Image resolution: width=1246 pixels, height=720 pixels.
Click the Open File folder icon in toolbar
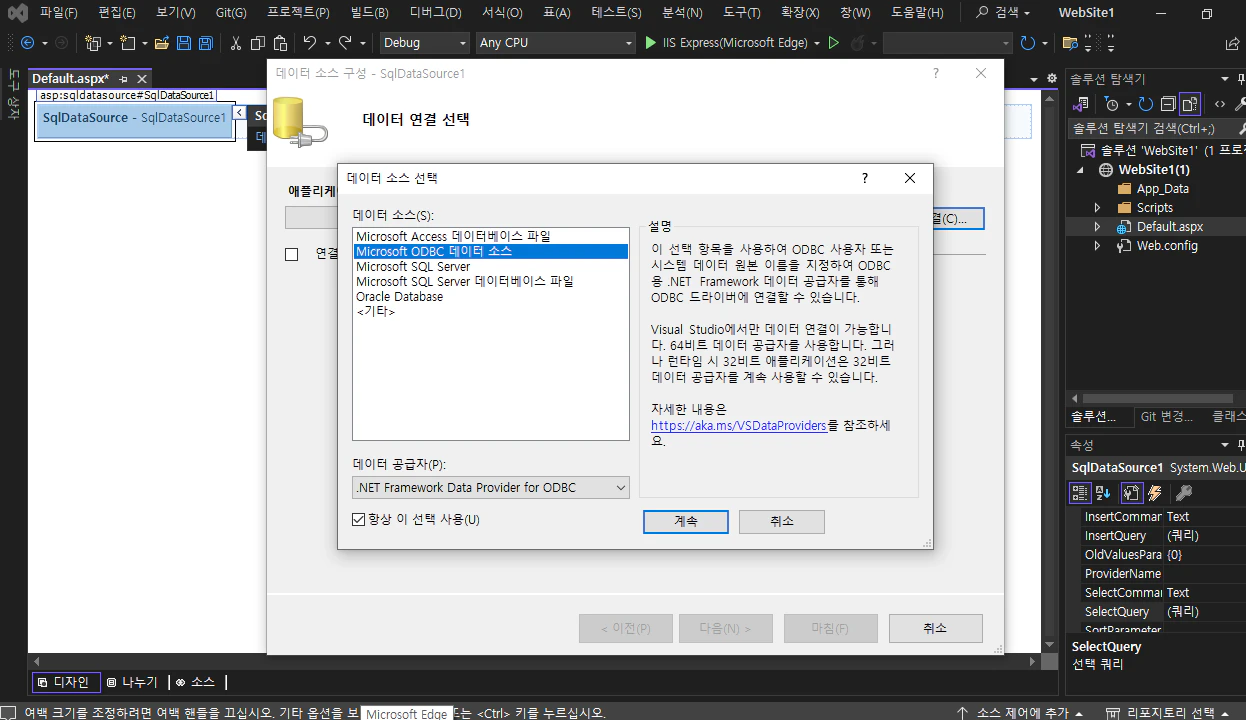click(161, 43)
